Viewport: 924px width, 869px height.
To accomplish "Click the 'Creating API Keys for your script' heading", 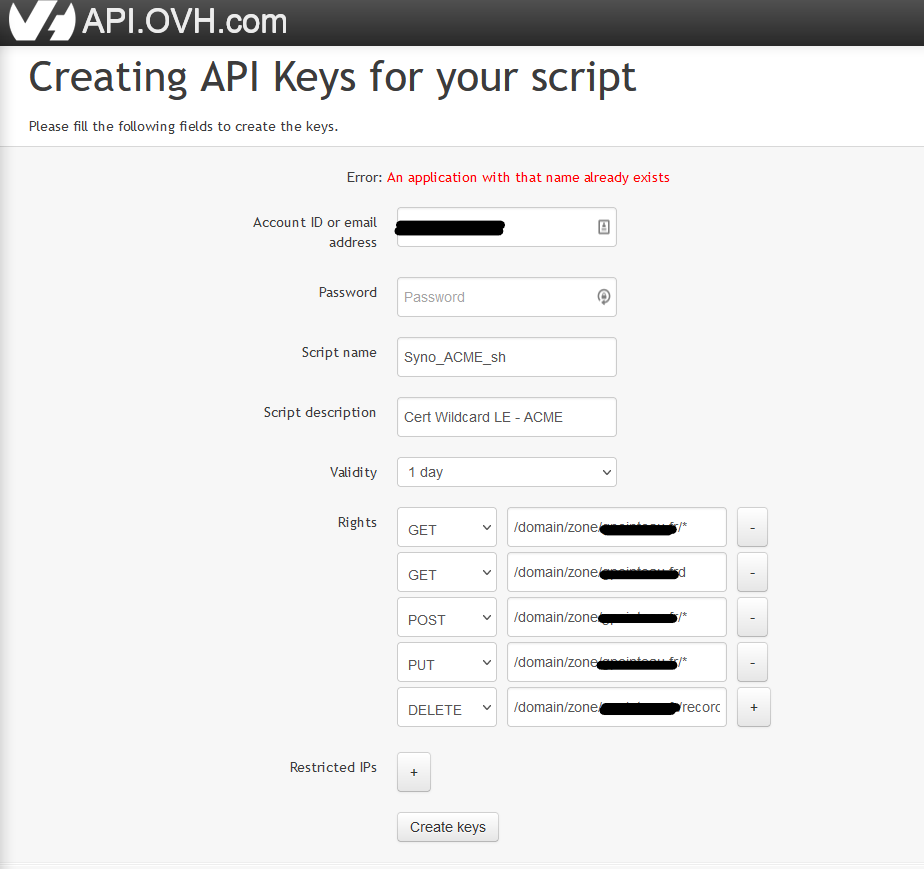I will [332, 77].
